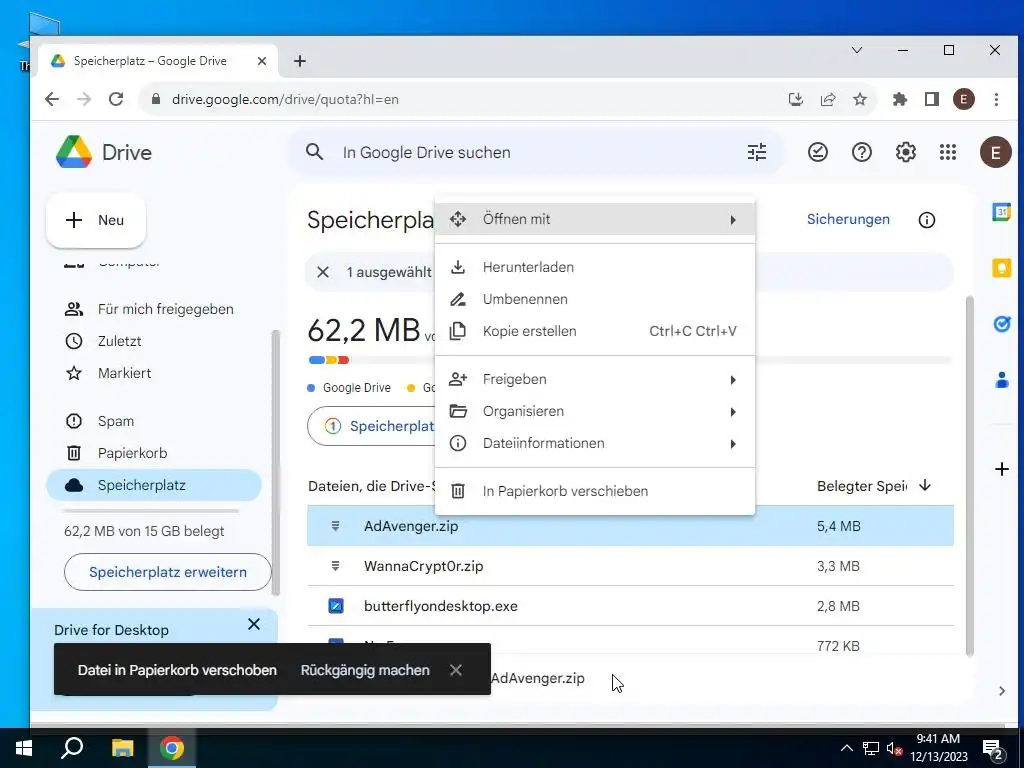Expand the side panel with the chevron arrow
Image resolution: width=1024 pixels, height=768 pixels.
(x=1001, y=691)
